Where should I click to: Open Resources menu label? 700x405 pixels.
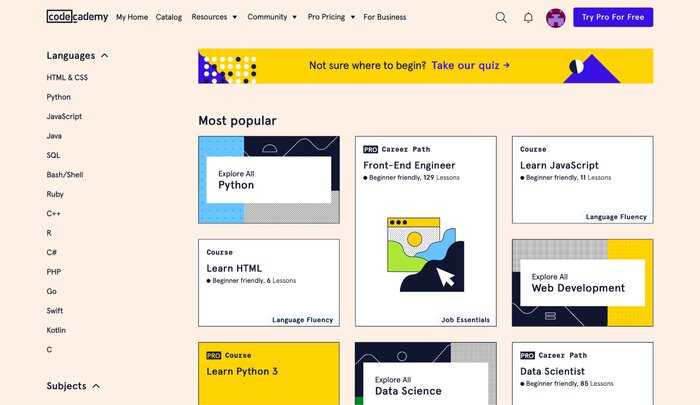pos(209,17)
